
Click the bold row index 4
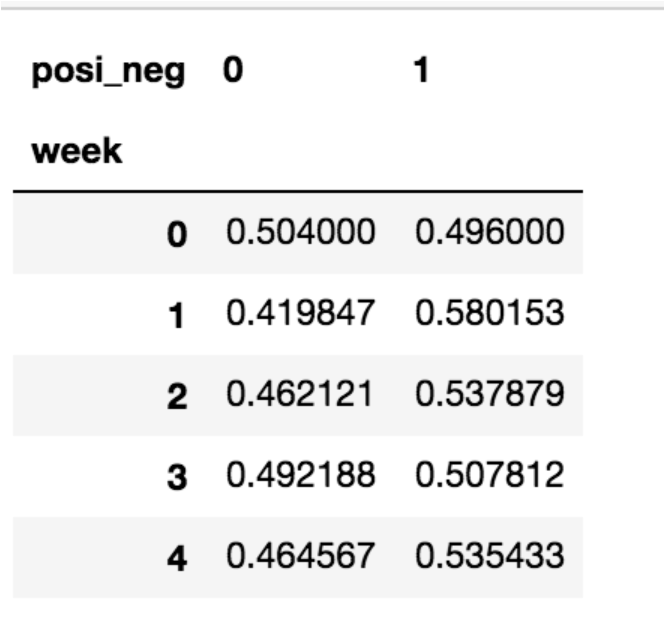[x=176, y=559]
